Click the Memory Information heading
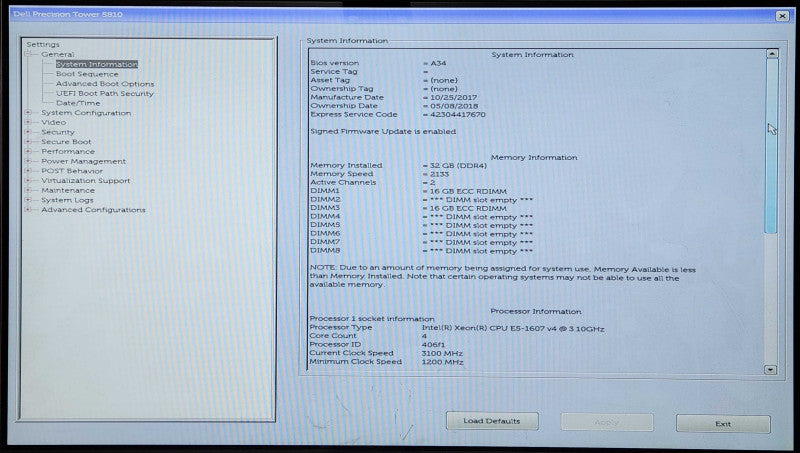 [x=534, y=158]
